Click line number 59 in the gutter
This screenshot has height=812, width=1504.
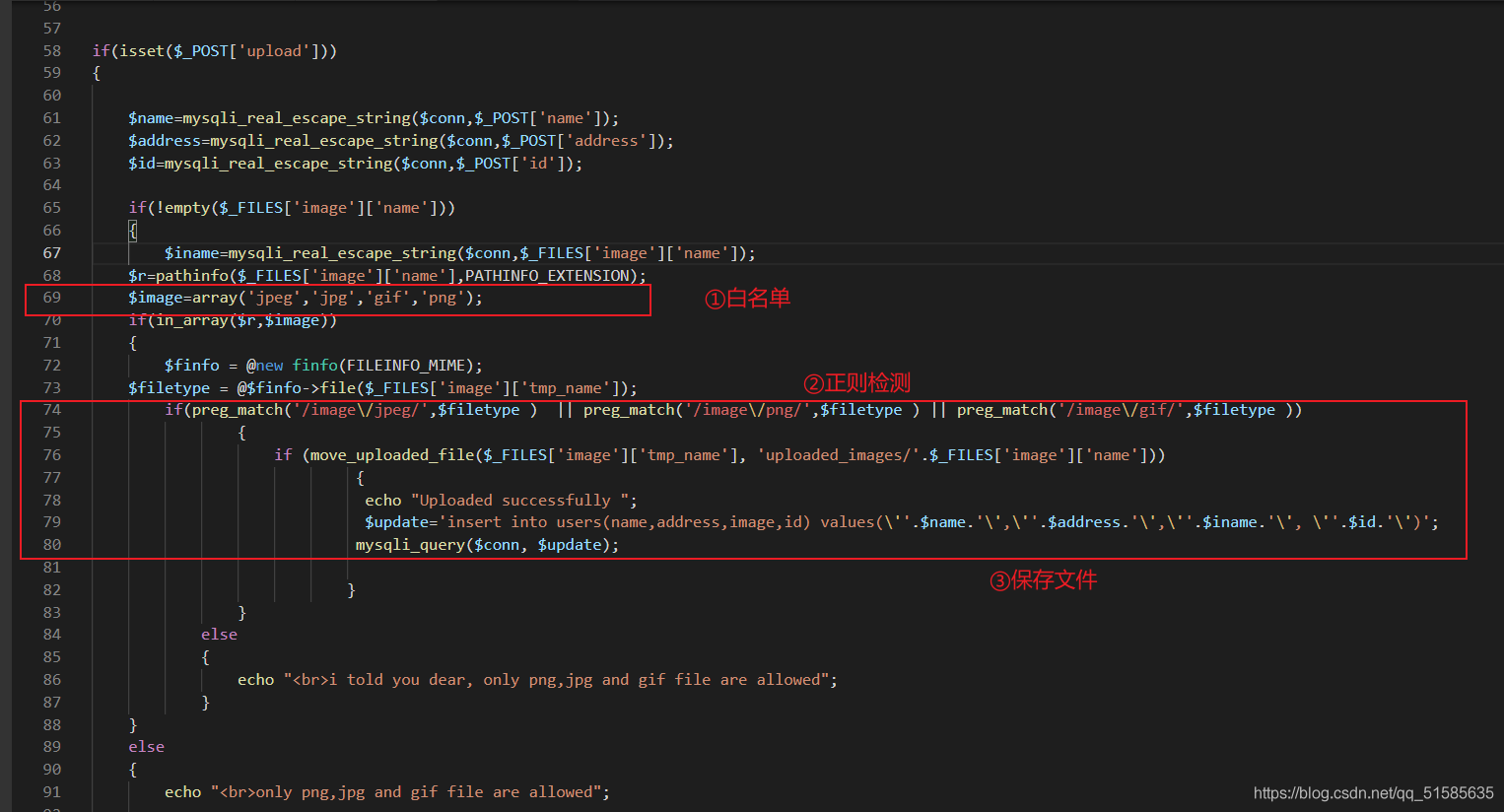coord(52,73)
